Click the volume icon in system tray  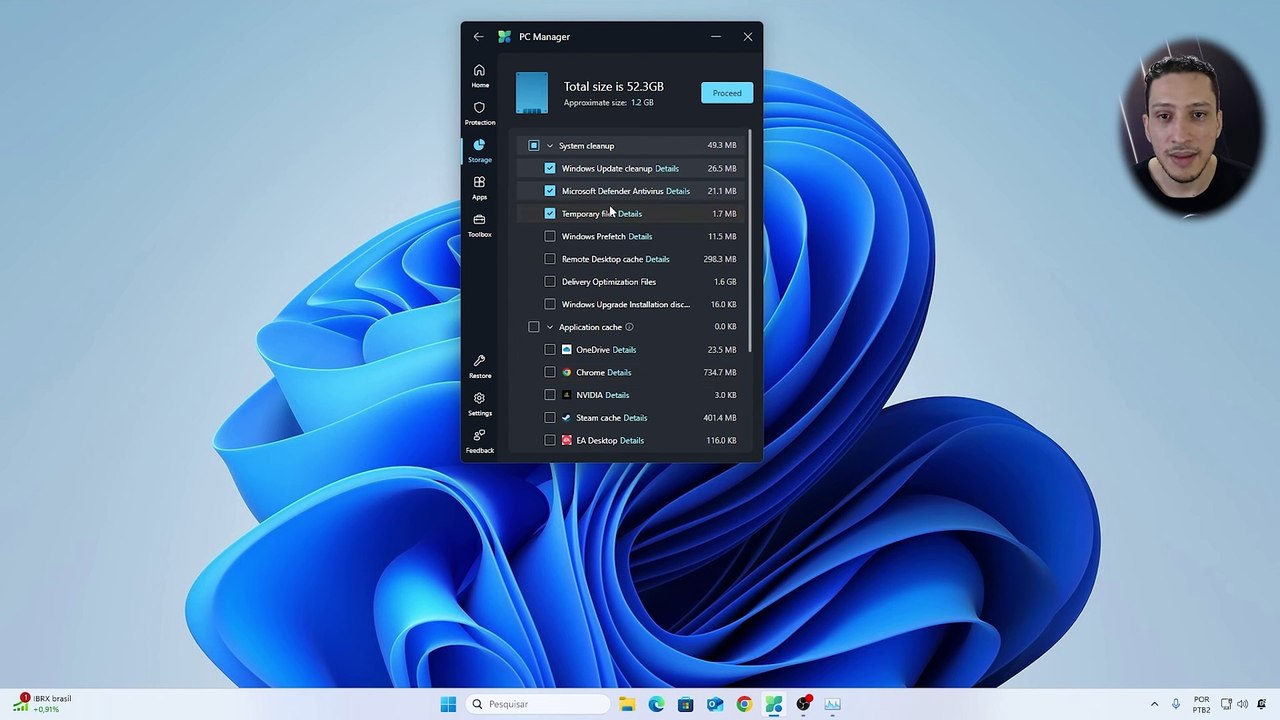1242,704
